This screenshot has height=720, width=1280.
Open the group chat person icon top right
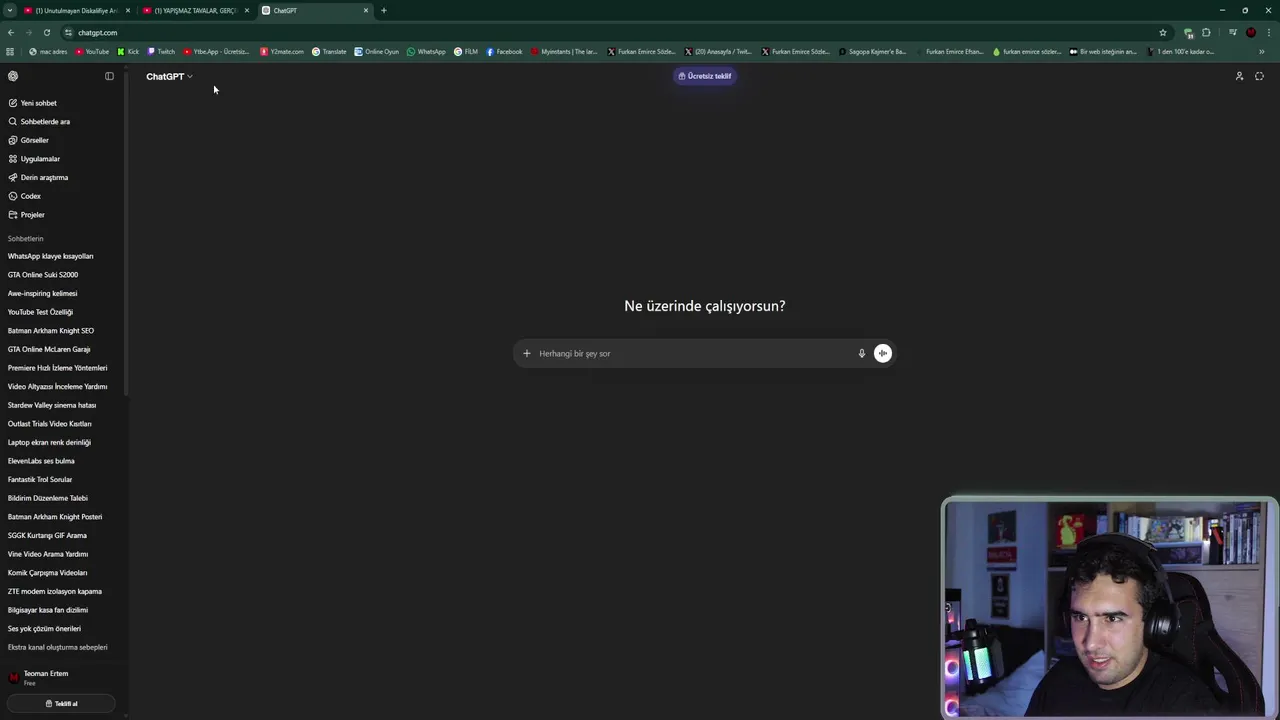[1239, 76]
